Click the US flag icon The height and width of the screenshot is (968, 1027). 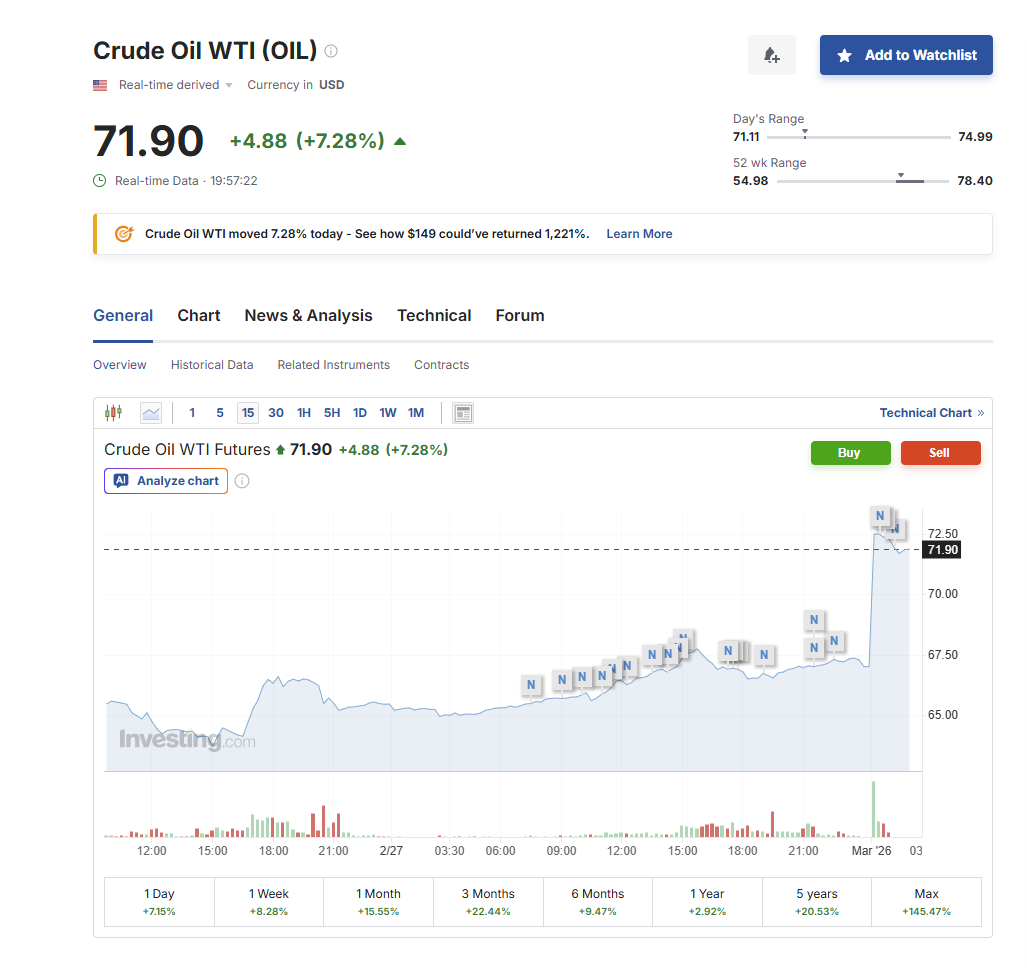[x=100, y=85]
